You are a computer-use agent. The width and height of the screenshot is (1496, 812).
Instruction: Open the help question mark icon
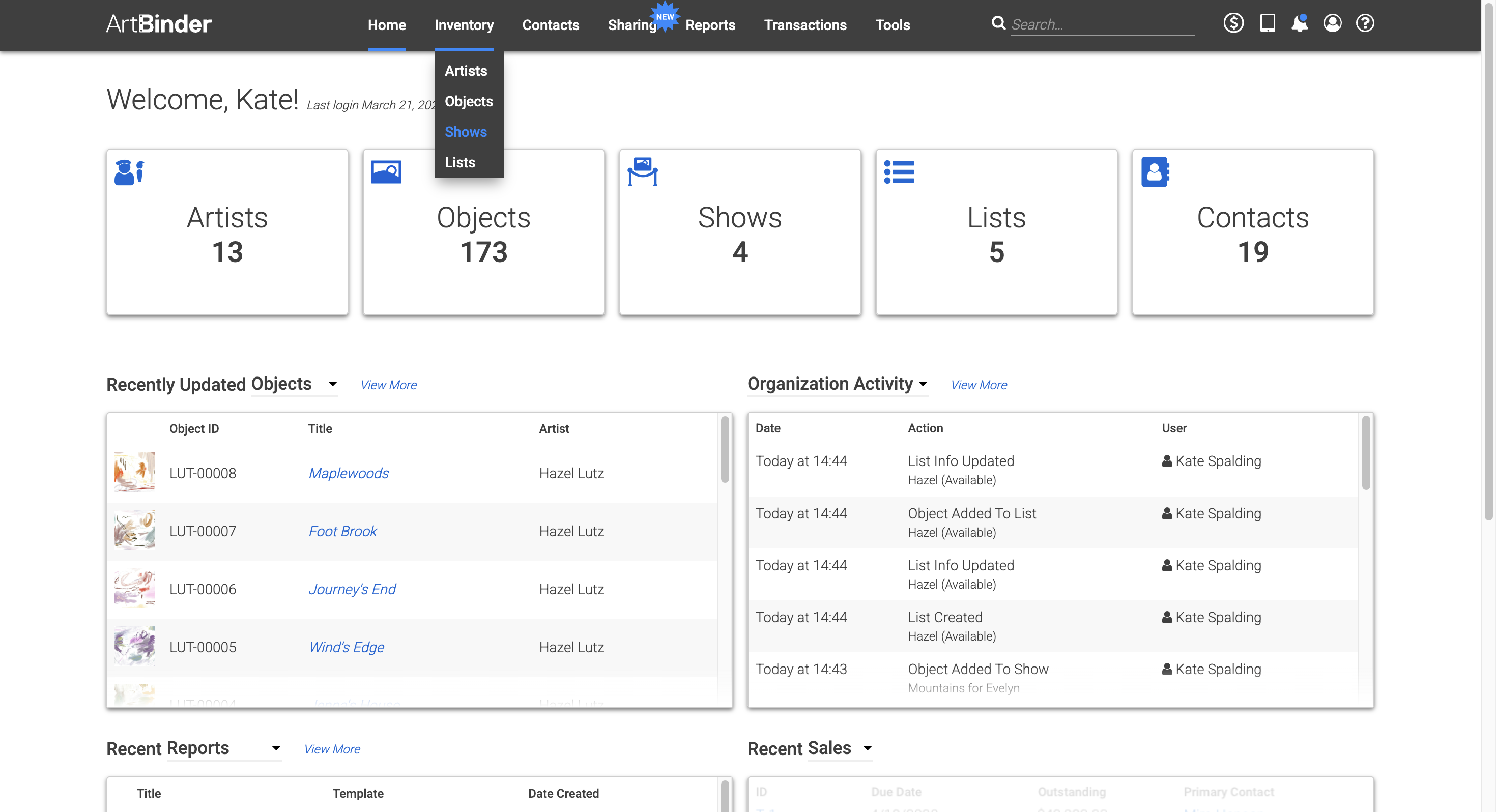click(1365, 23)
